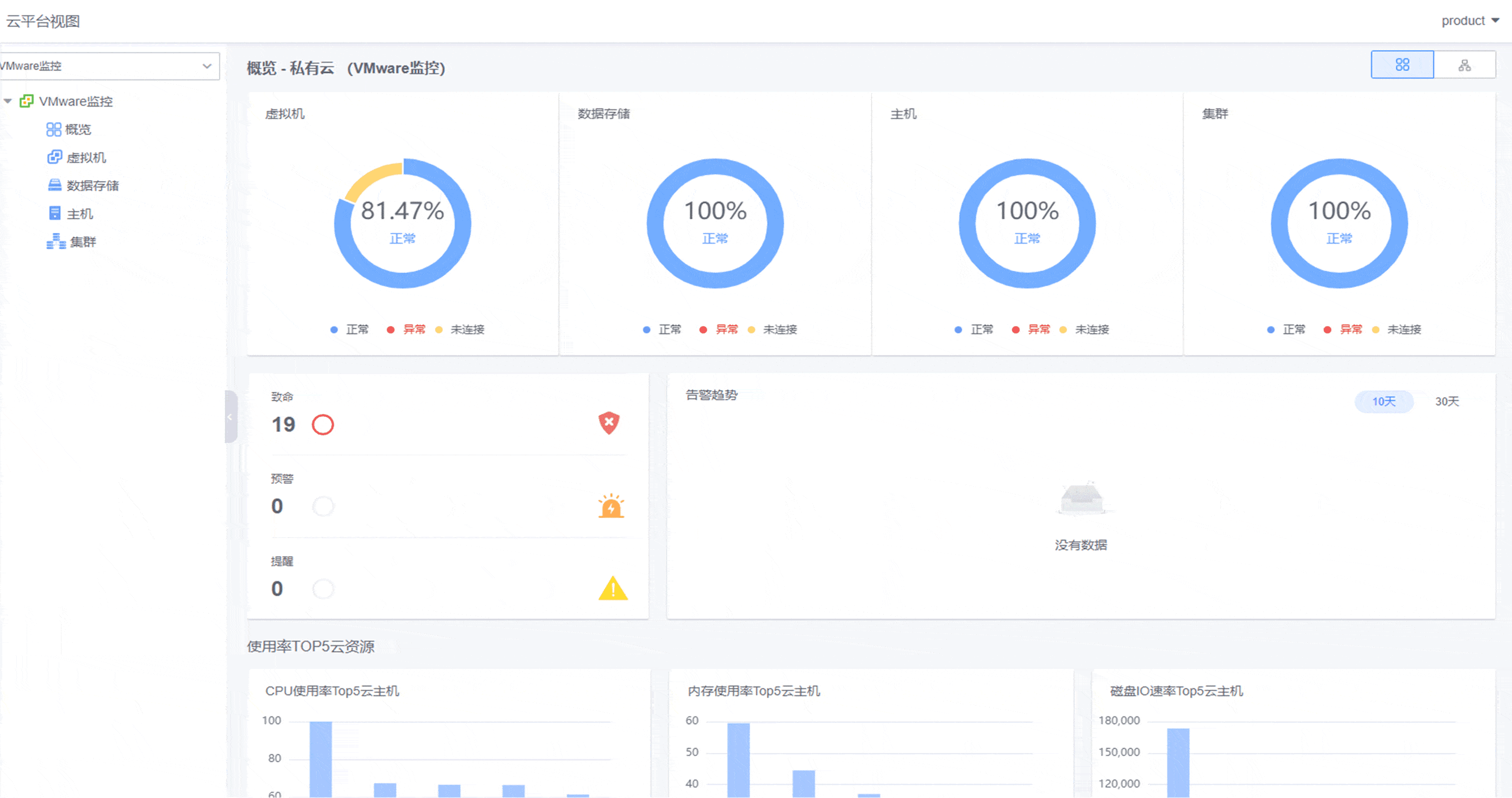Click the fatal alarm count 19
1512x798 pixels.
click(x=283, y=424)
